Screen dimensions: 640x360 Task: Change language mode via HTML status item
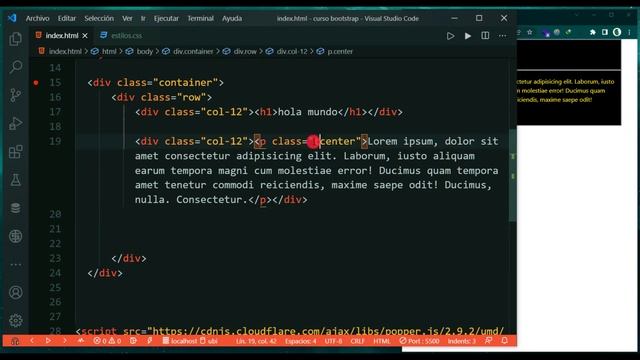[382, 341]
